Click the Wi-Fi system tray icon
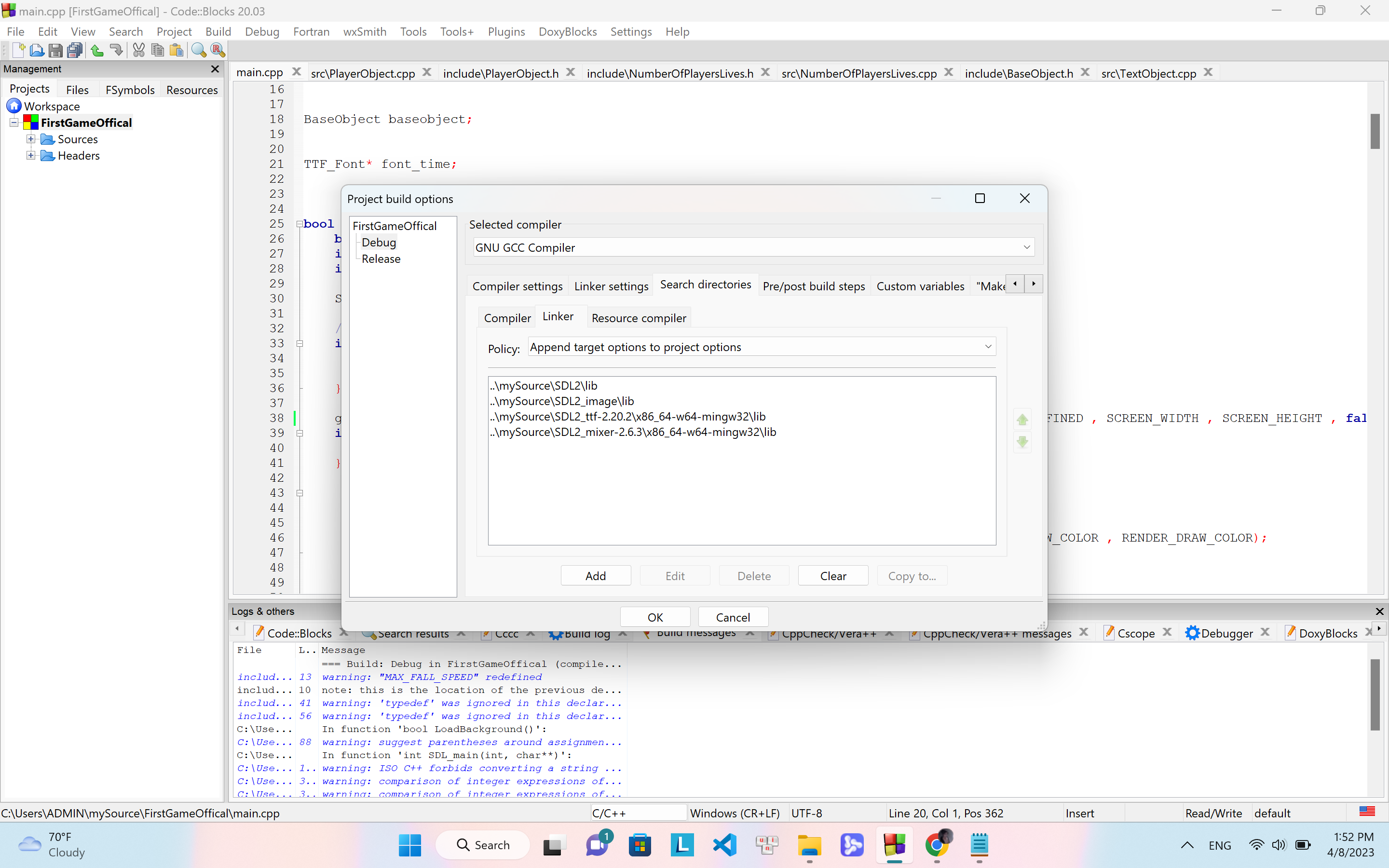The image size is (1389, 868). click(1256, 845)
